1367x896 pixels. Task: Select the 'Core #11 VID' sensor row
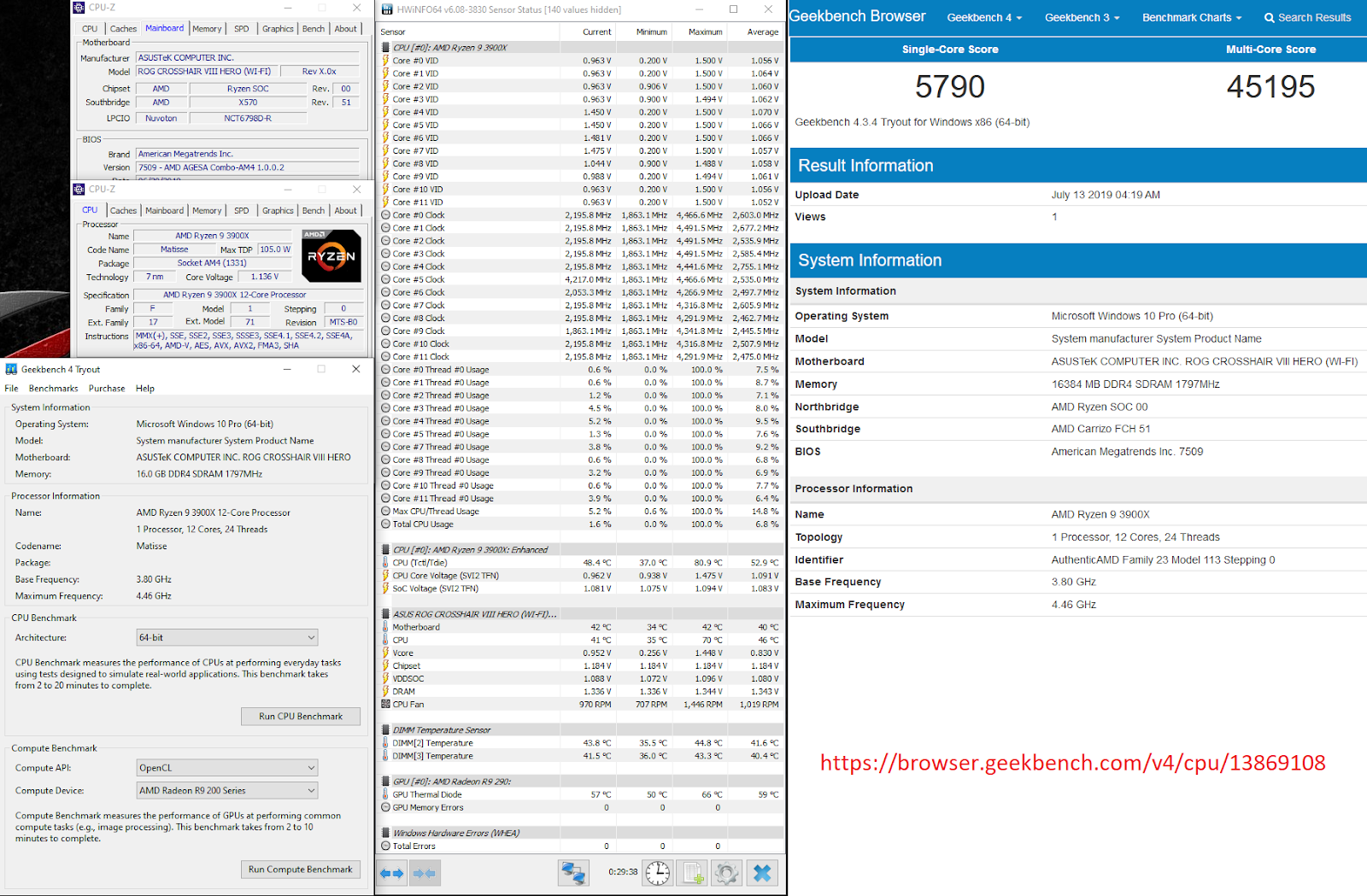click(x=581, y=202)
